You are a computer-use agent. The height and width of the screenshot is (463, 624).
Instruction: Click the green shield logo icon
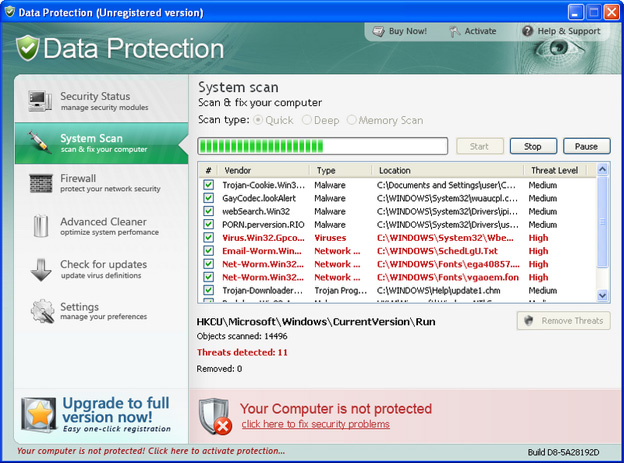27,48
